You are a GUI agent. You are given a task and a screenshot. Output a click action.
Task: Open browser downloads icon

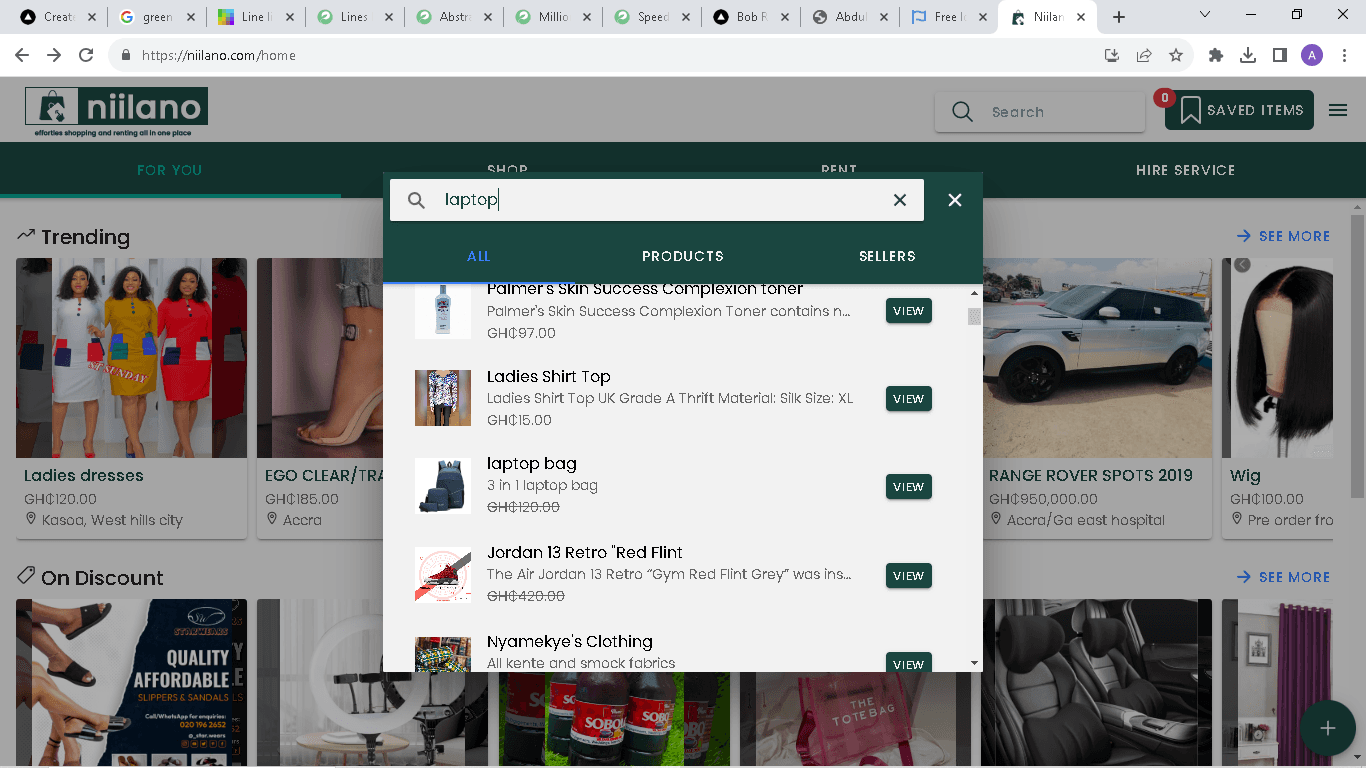point(1248,56)
